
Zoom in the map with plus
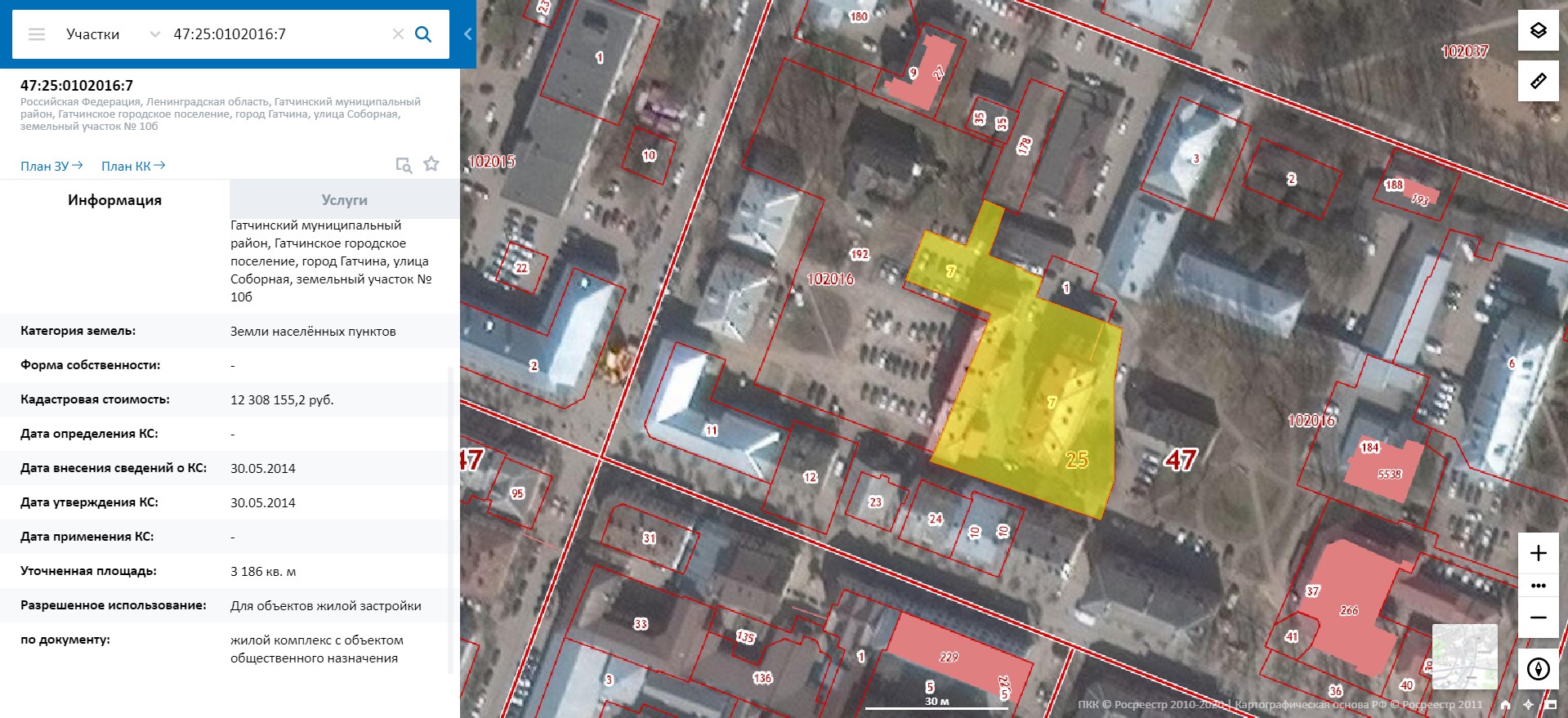coord(1538,553)
